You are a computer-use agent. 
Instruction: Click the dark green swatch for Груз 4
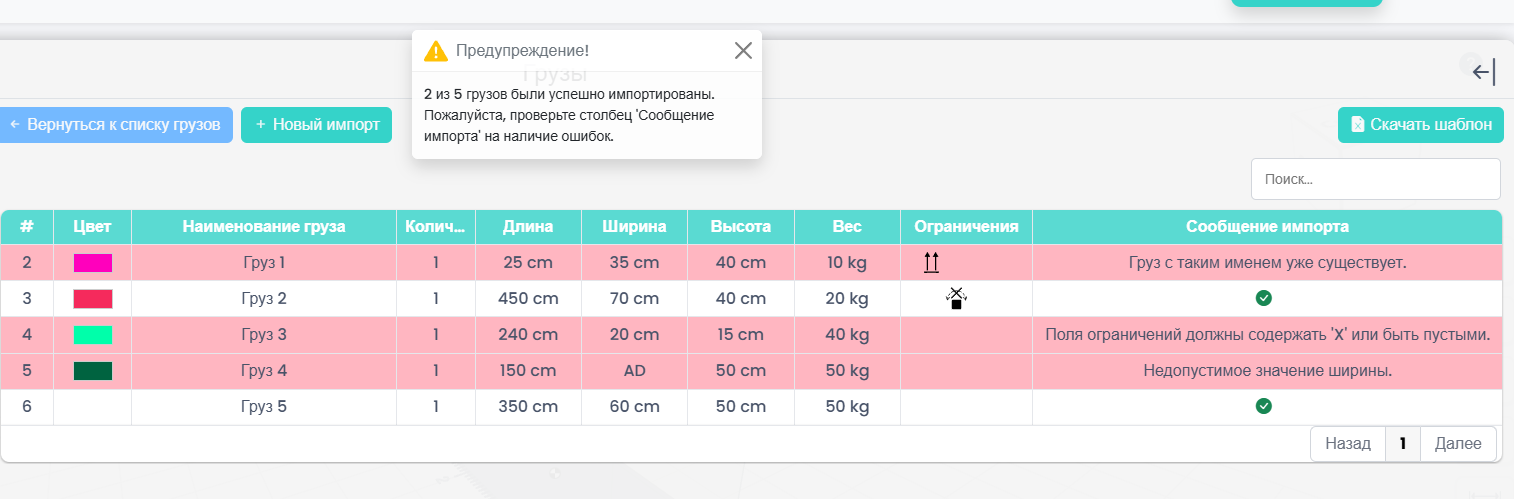92,371
